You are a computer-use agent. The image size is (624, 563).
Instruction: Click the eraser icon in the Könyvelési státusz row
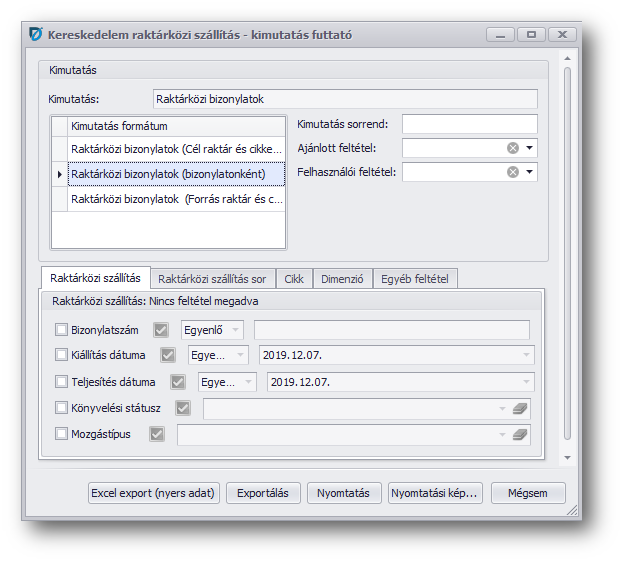[x=520, y=409]
